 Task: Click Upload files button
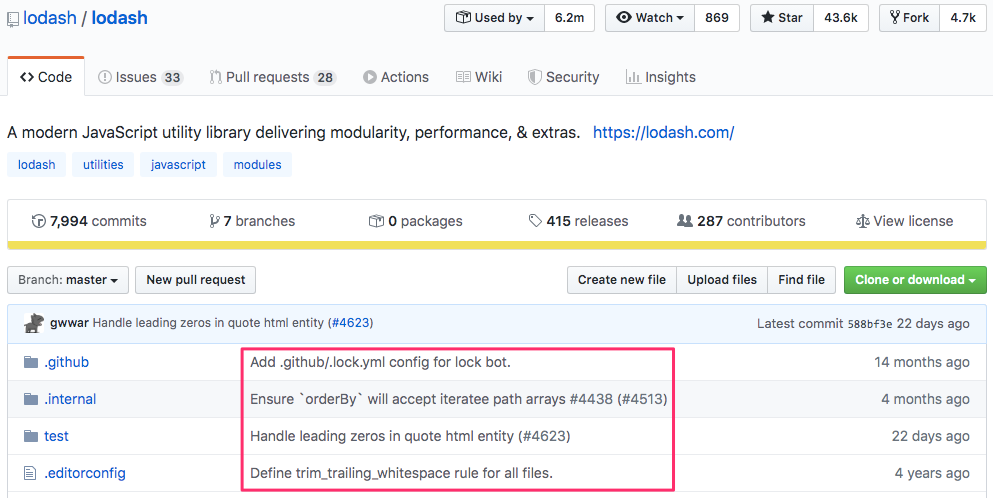point(723,280)
